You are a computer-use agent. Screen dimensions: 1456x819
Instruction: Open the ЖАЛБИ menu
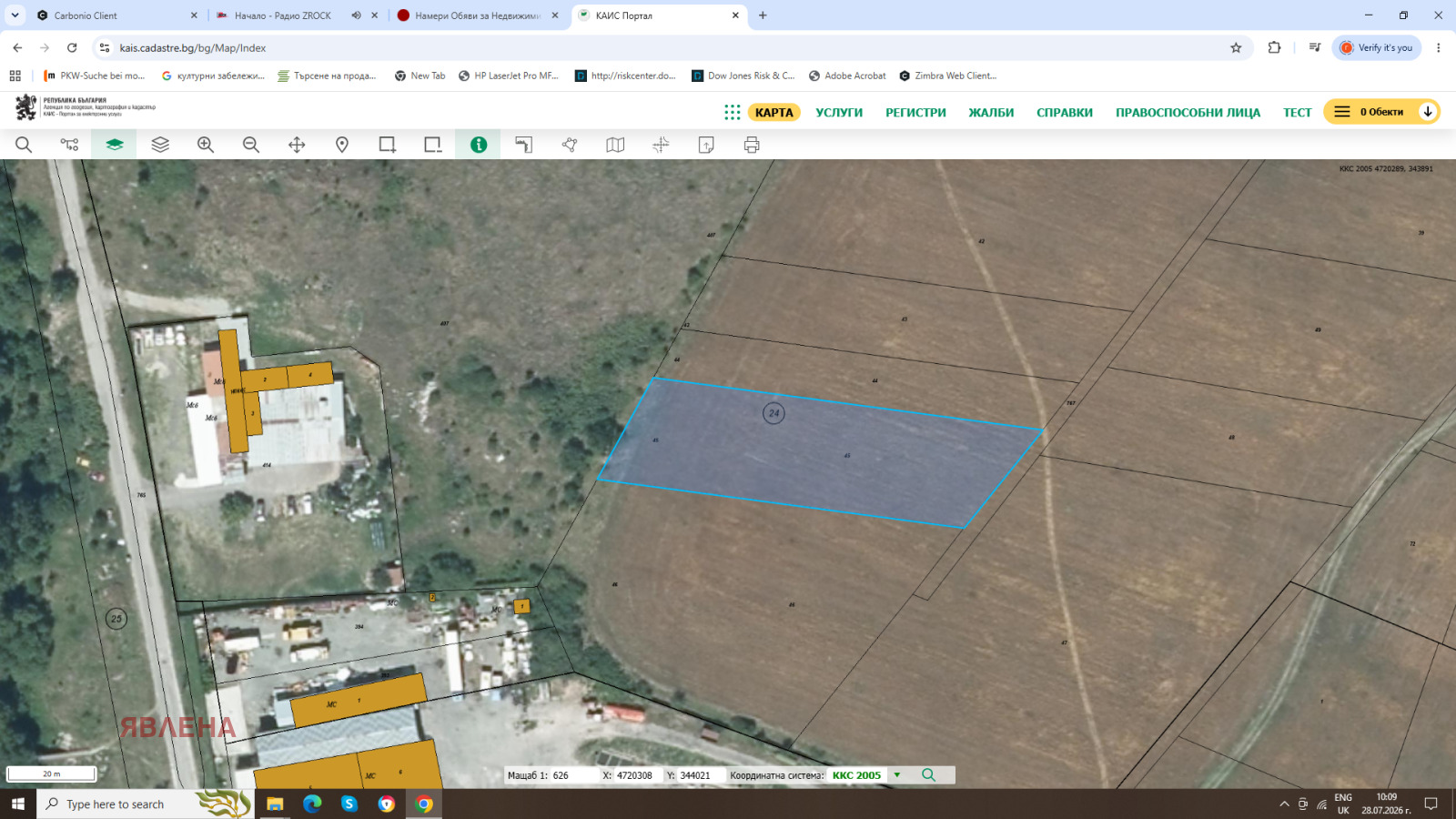(x=991, y=113)
